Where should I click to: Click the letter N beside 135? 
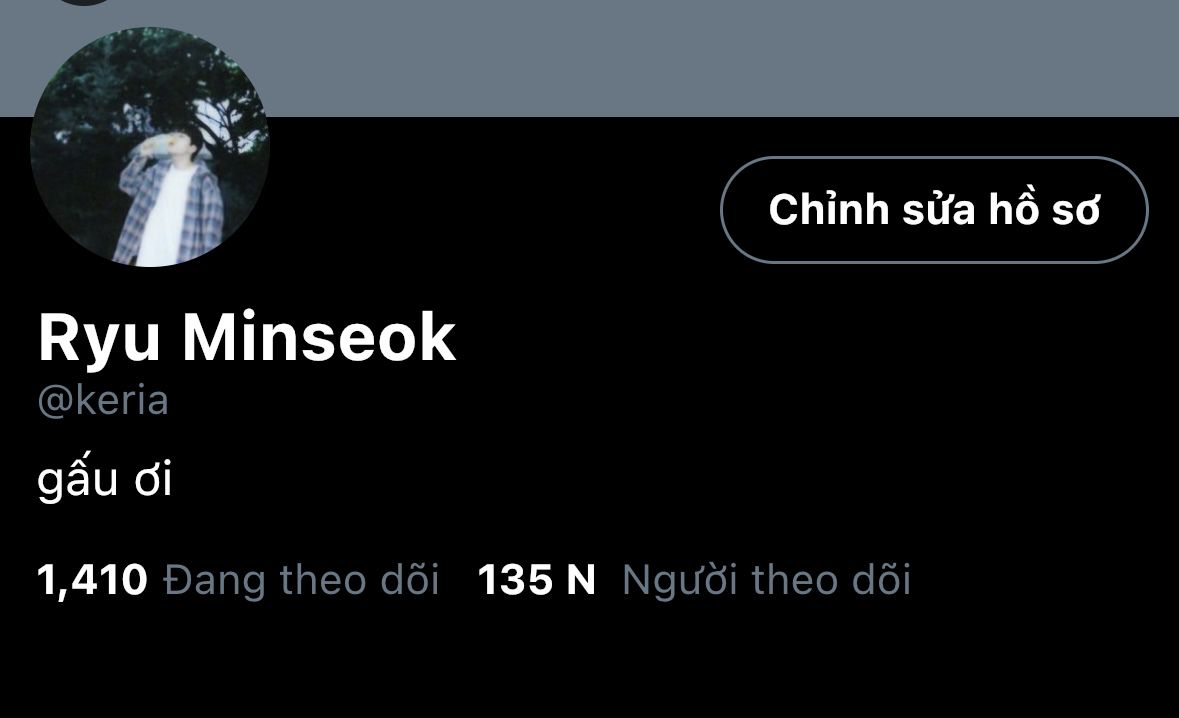pos(580,580)
